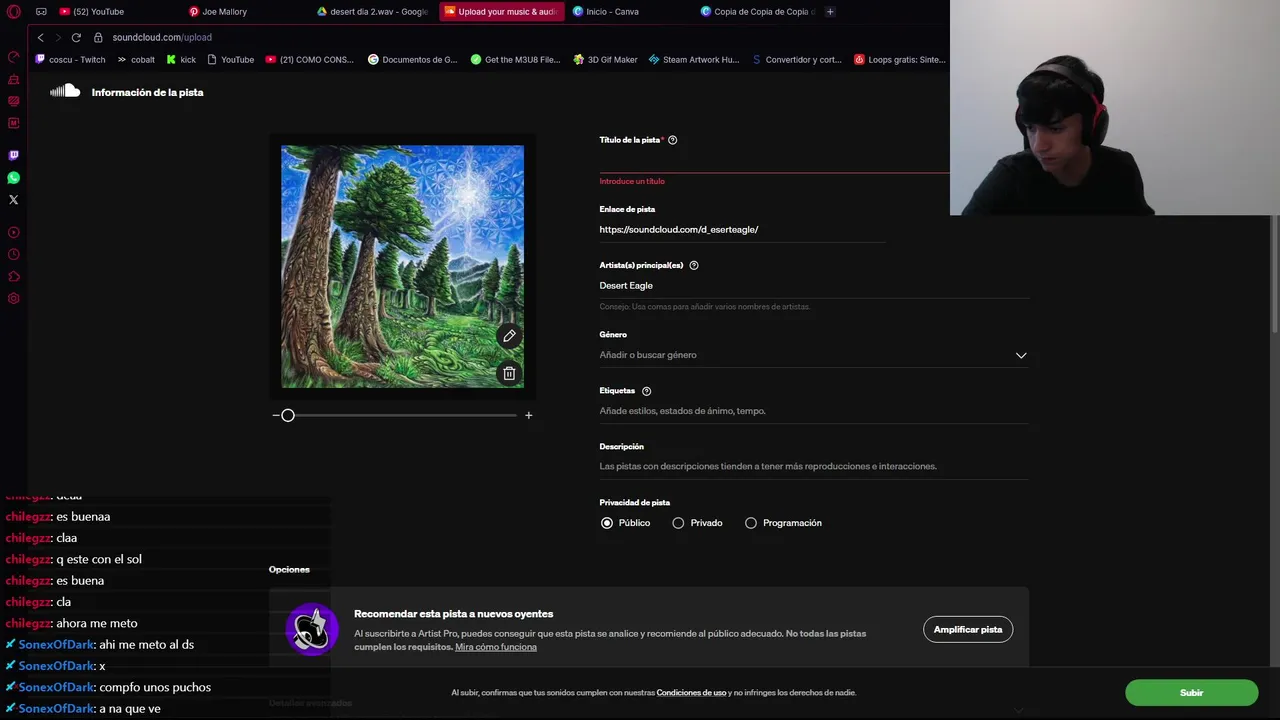
Task: Open the striped monitor icon in the sidebar
Action: point(13,101)
